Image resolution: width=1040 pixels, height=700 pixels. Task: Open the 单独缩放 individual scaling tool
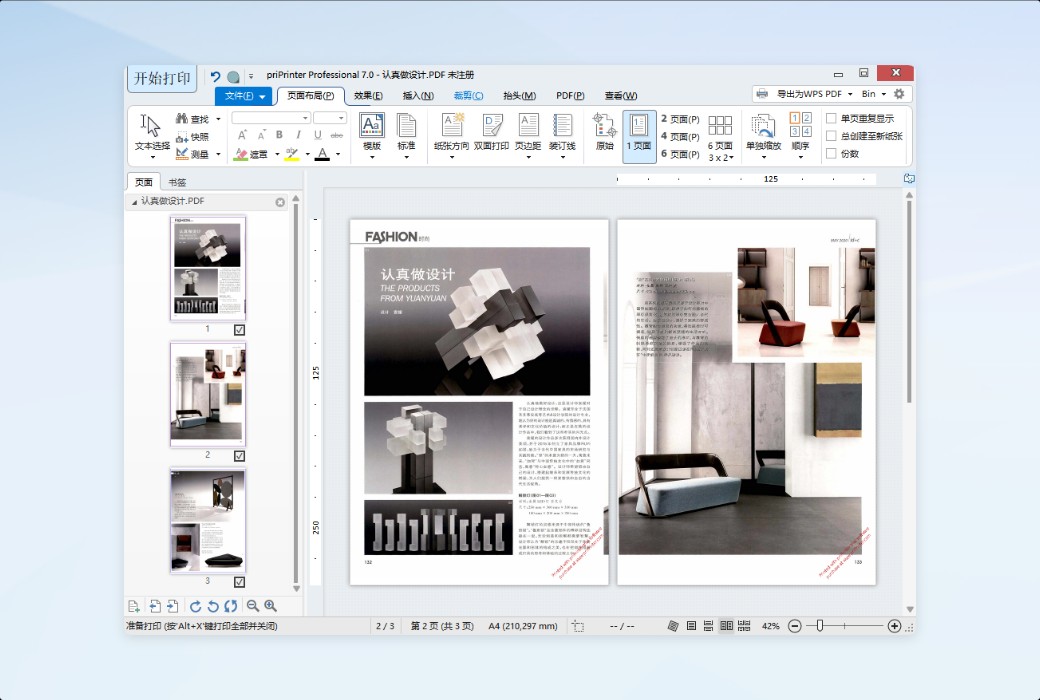point(763,136)
